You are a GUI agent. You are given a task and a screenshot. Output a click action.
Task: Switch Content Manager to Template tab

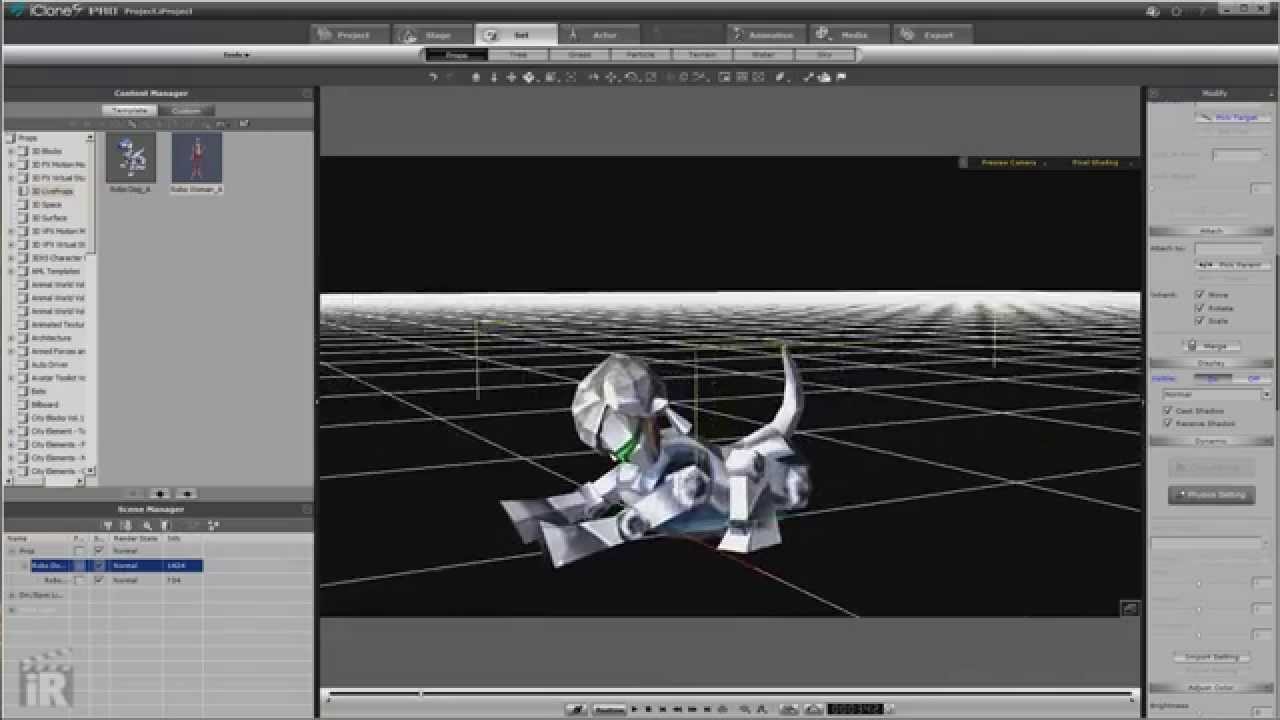coord(129,110)
